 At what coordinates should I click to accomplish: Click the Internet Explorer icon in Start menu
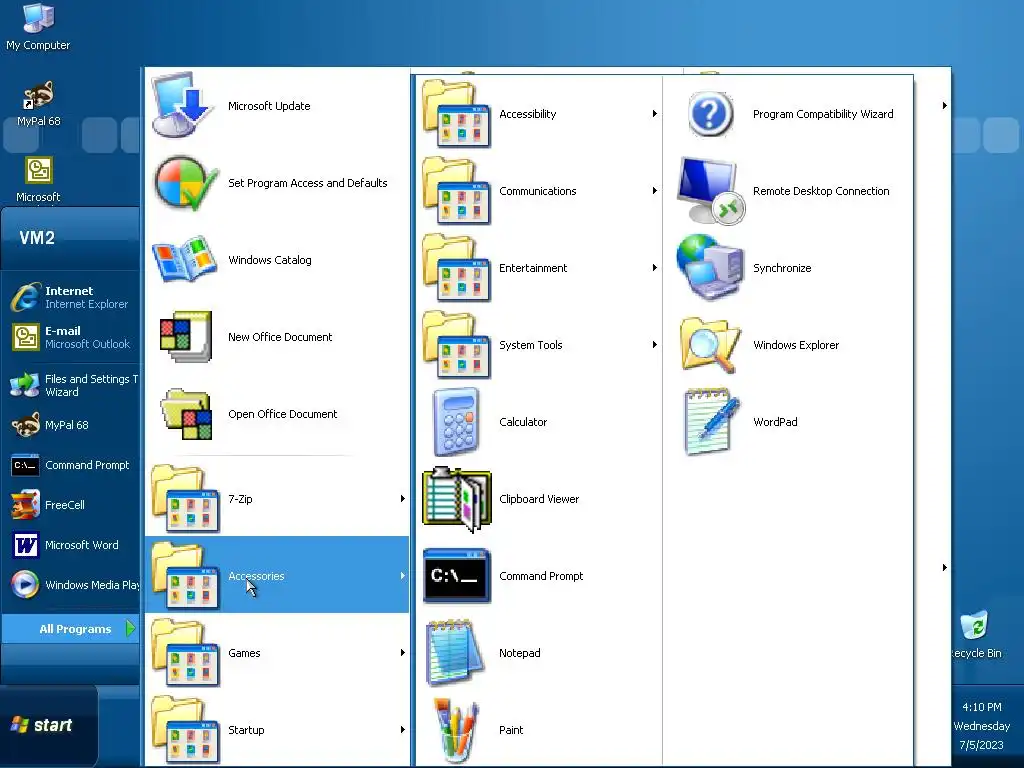point(25,297)
